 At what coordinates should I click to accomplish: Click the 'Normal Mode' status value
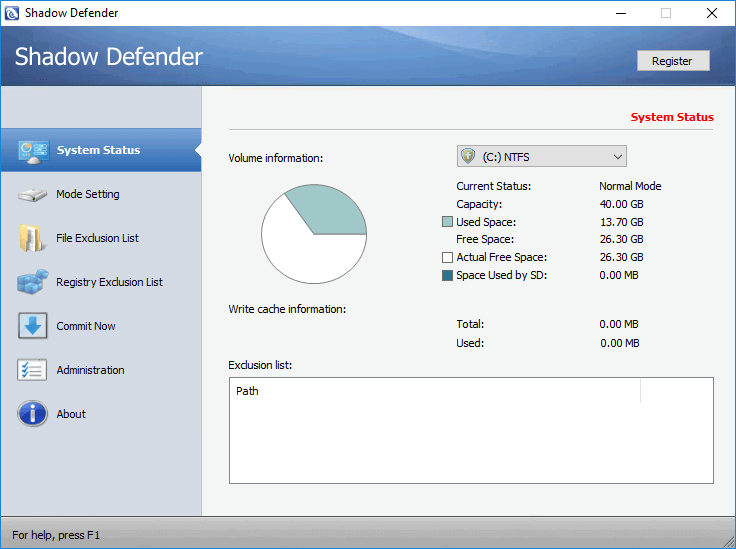point(630,186)
